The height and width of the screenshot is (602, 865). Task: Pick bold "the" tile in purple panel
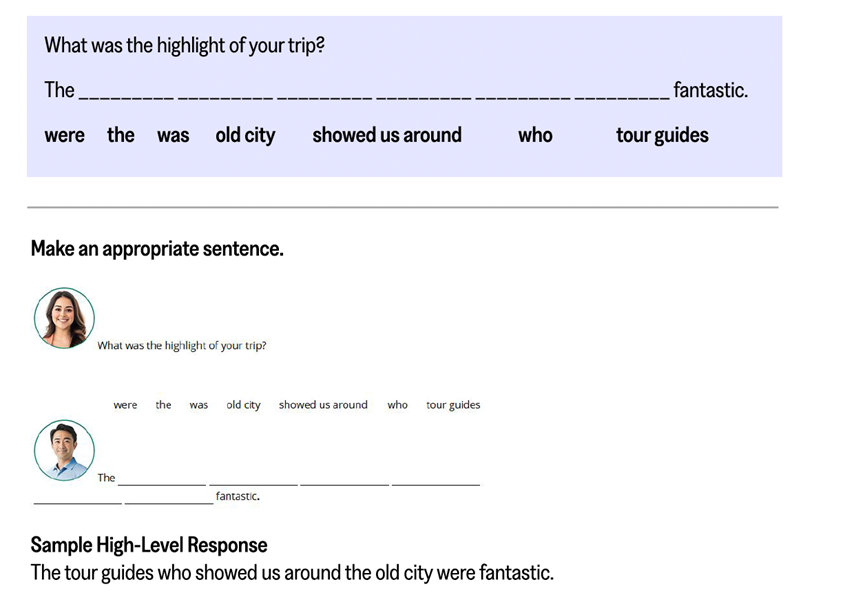tap(121, 135)
